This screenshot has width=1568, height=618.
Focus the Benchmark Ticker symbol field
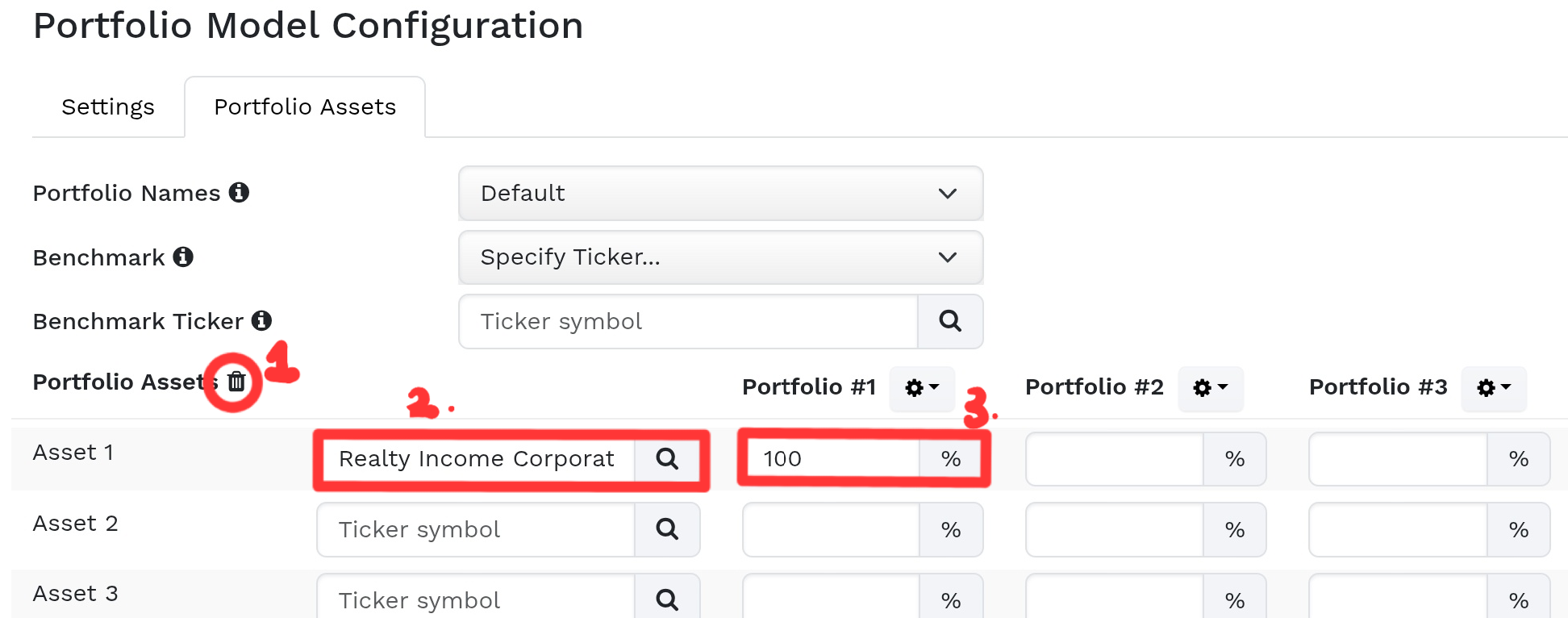(x=688, y=321)
